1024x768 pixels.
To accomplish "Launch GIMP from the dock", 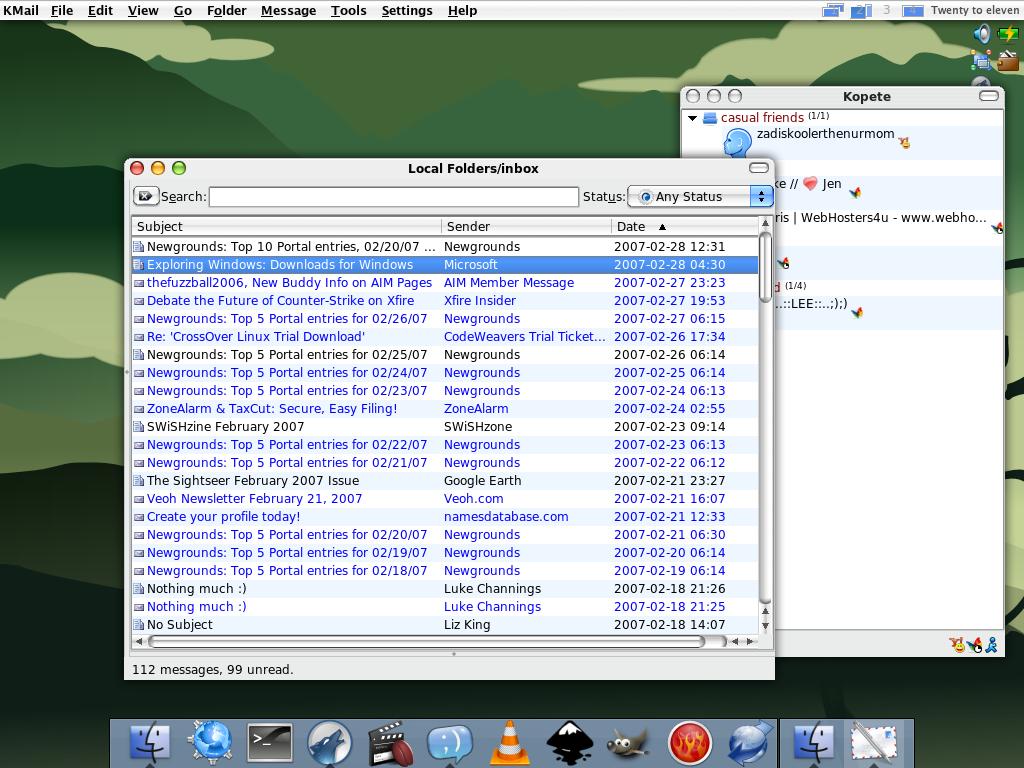I will pyautogui.click(x=629, y=743).
